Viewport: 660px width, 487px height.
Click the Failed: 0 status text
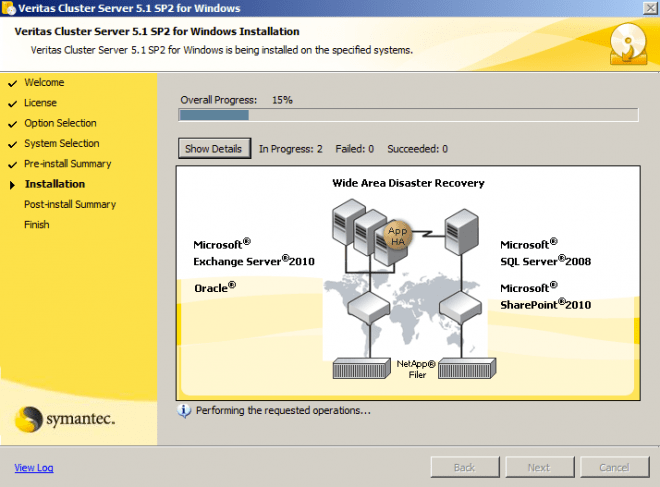tap(354, 149)
